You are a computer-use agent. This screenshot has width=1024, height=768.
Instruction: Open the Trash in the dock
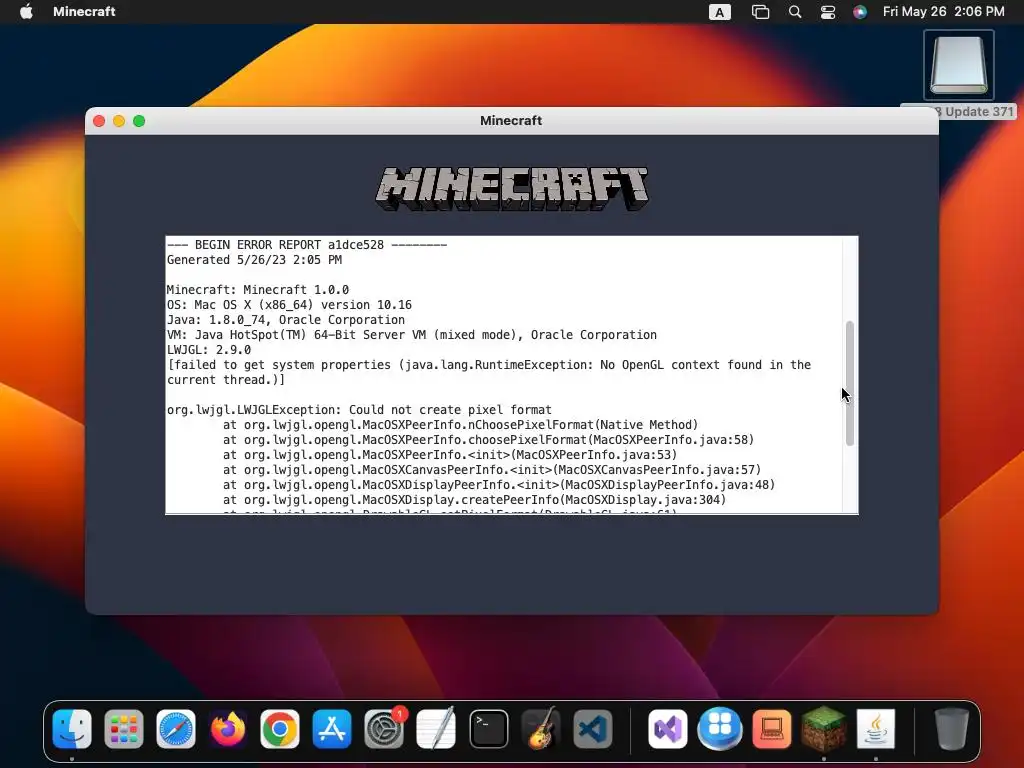click(x=952, y=729)
